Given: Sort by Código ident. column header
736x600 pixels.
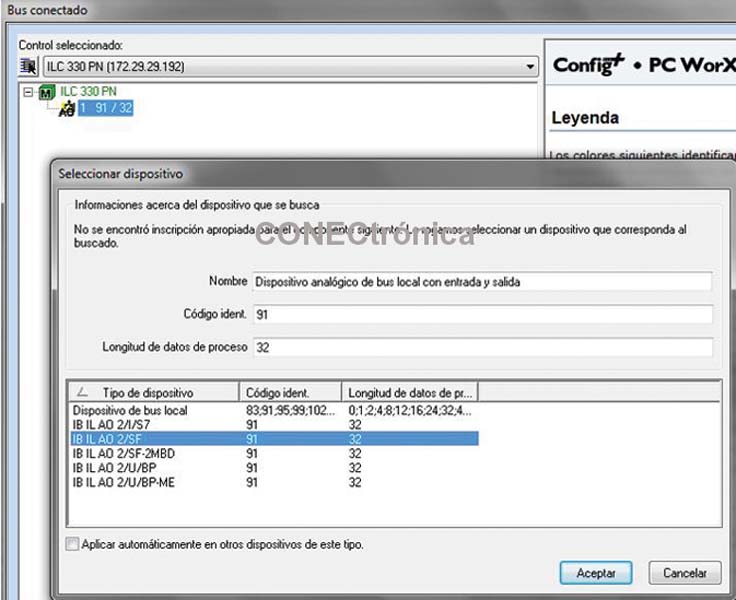Looking at the screenshot, I should click(290, 392).
